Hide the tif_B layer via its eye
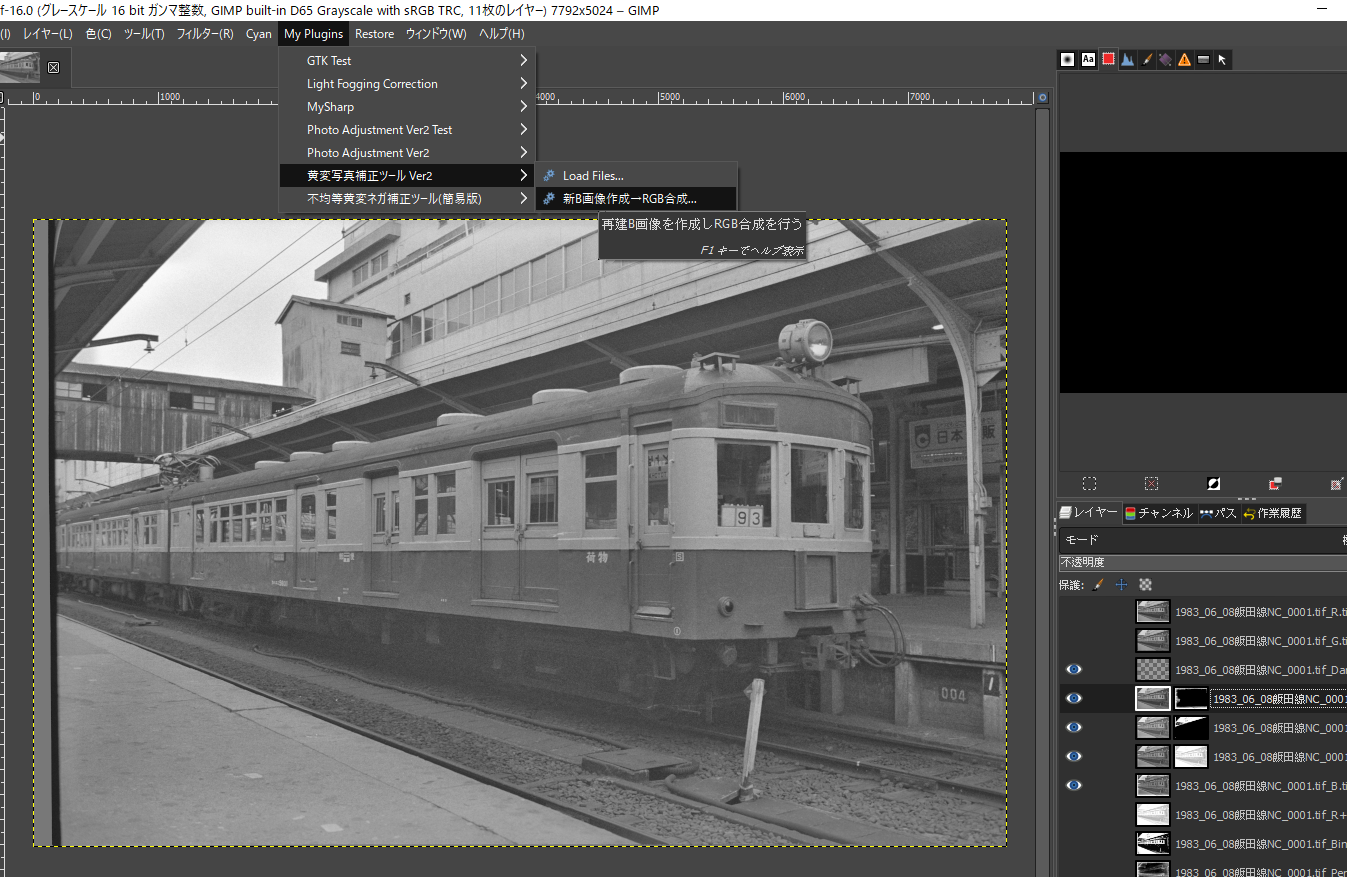 (x=1074, y=785)
